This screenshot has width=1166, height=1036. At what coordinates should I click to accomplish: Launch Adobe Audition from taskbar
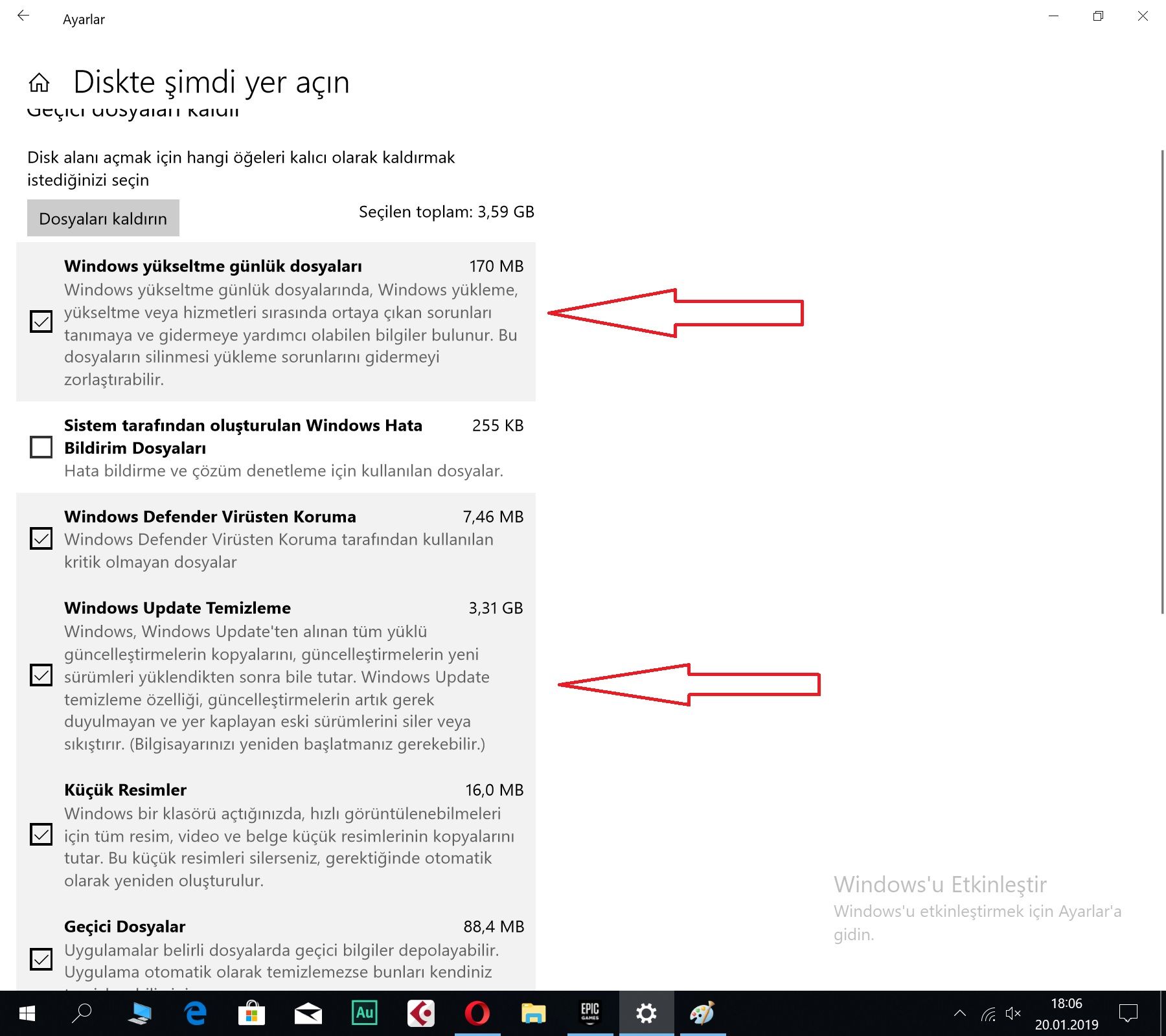click(364, 1013)
